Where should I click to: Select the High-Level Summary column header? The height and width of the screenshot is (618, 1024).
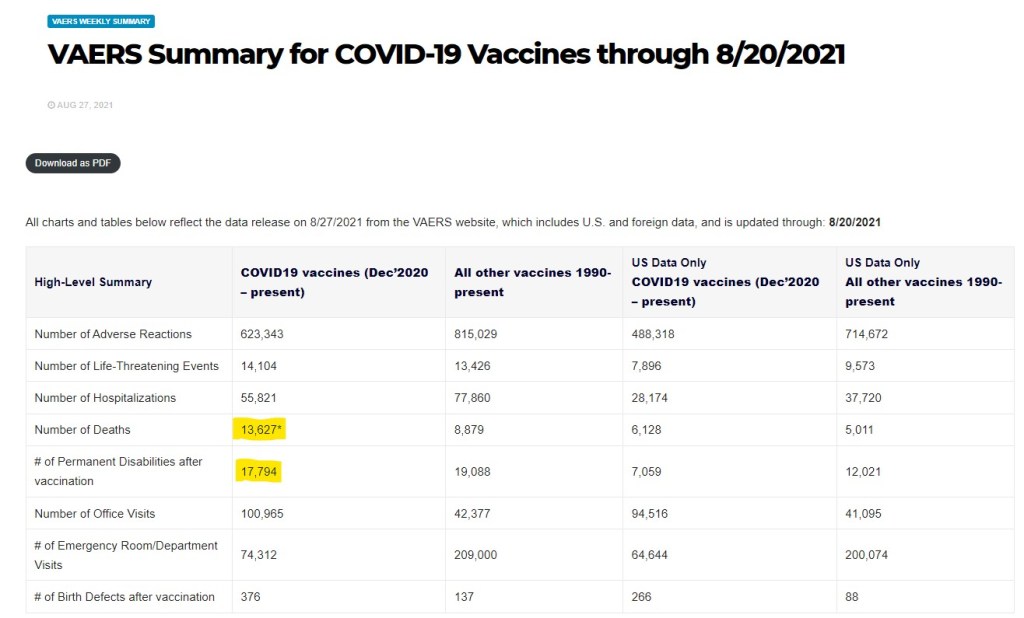point(93,282)
